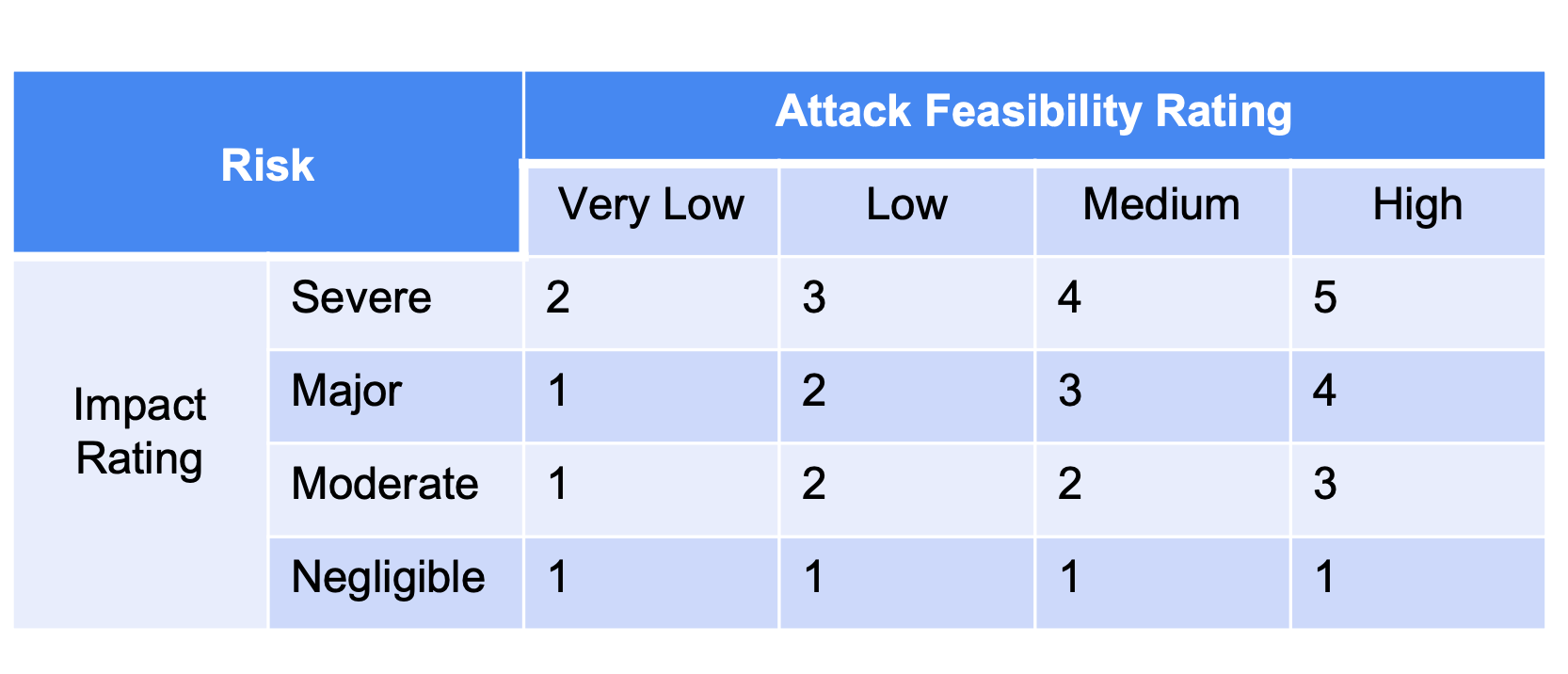Select the Low column header
Screen dimensions: 1568x674
[907, 211]
